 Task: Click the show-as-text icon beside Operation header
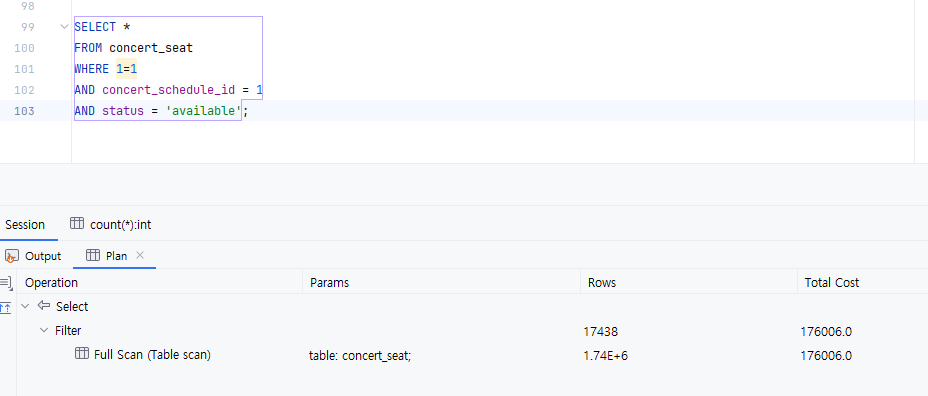click(6, 283)
